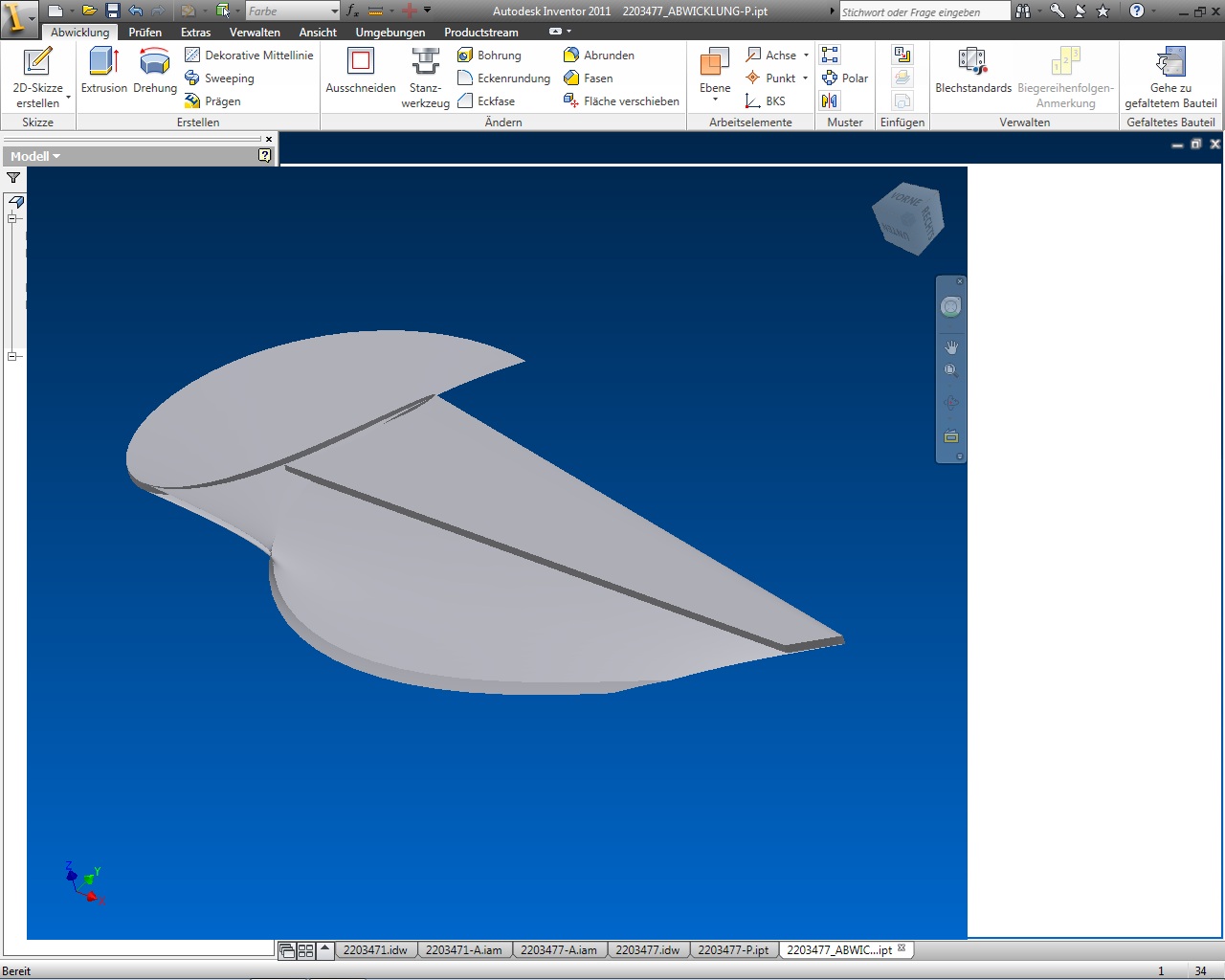Activate the Sweeping tool
Image resolution: width=1225 pixels, height=980 pixels.
click(219, 78)
